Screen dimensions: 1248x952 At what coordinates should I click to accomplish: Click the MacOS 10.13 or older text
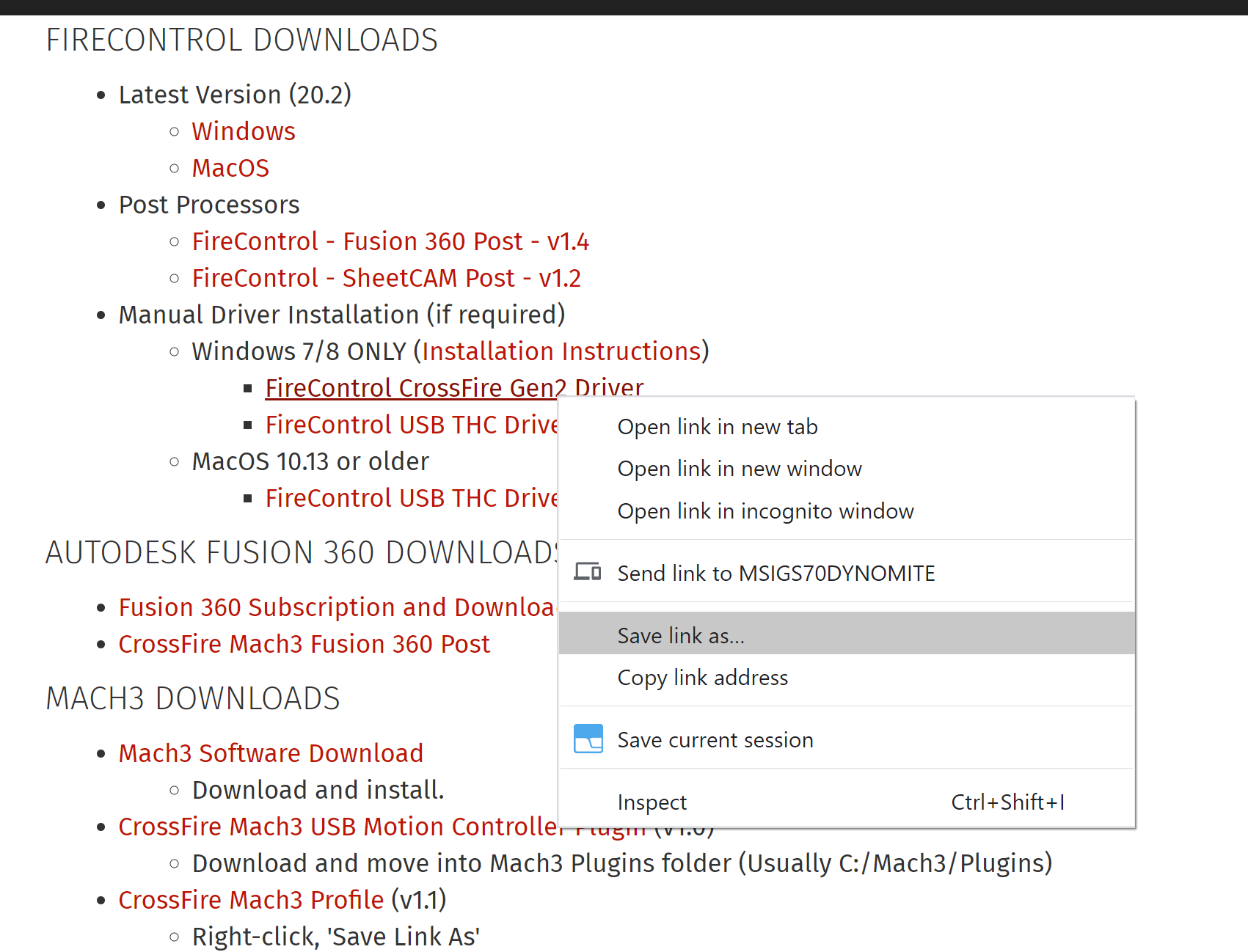pos(310,461)
